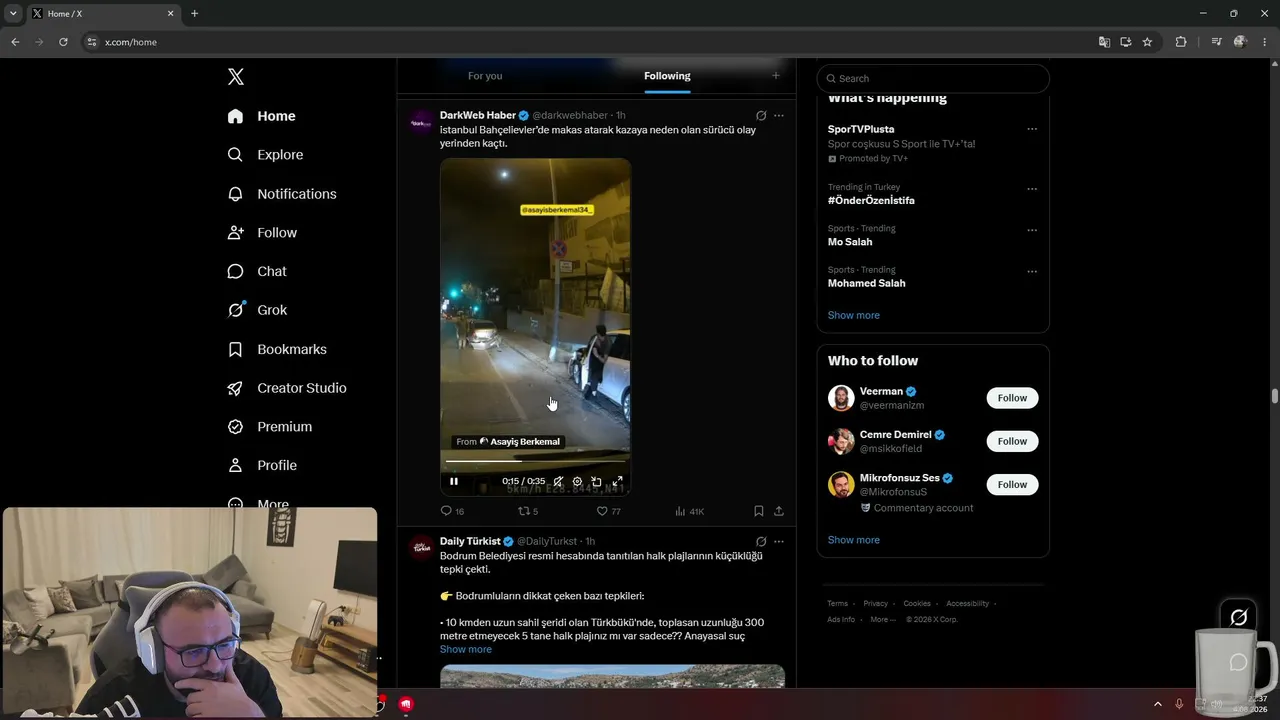Open more options on Daily Türkist post
This screenshot has height=720, width=1280.
[779, 542]
